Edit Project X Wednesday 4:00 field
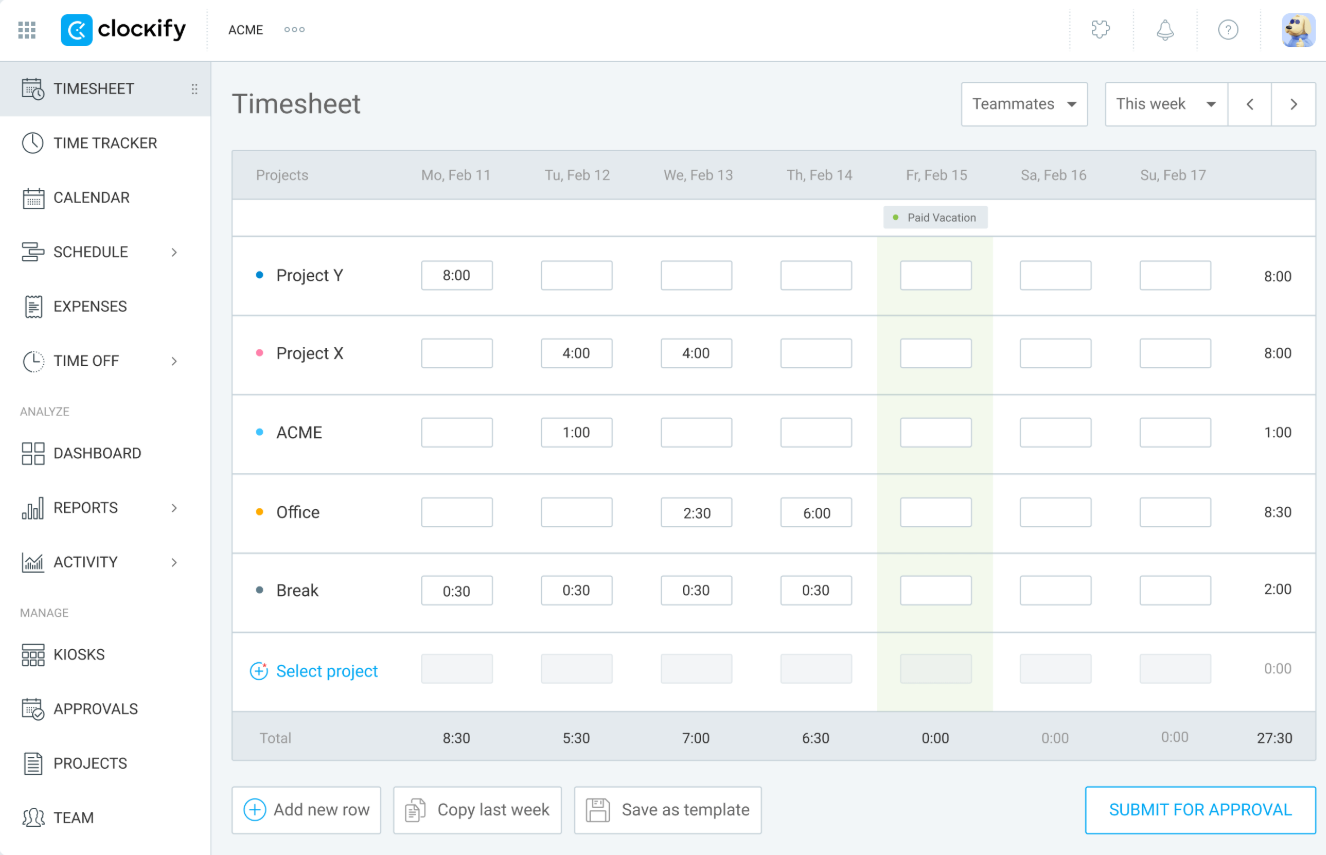 (x=696, y=353)
